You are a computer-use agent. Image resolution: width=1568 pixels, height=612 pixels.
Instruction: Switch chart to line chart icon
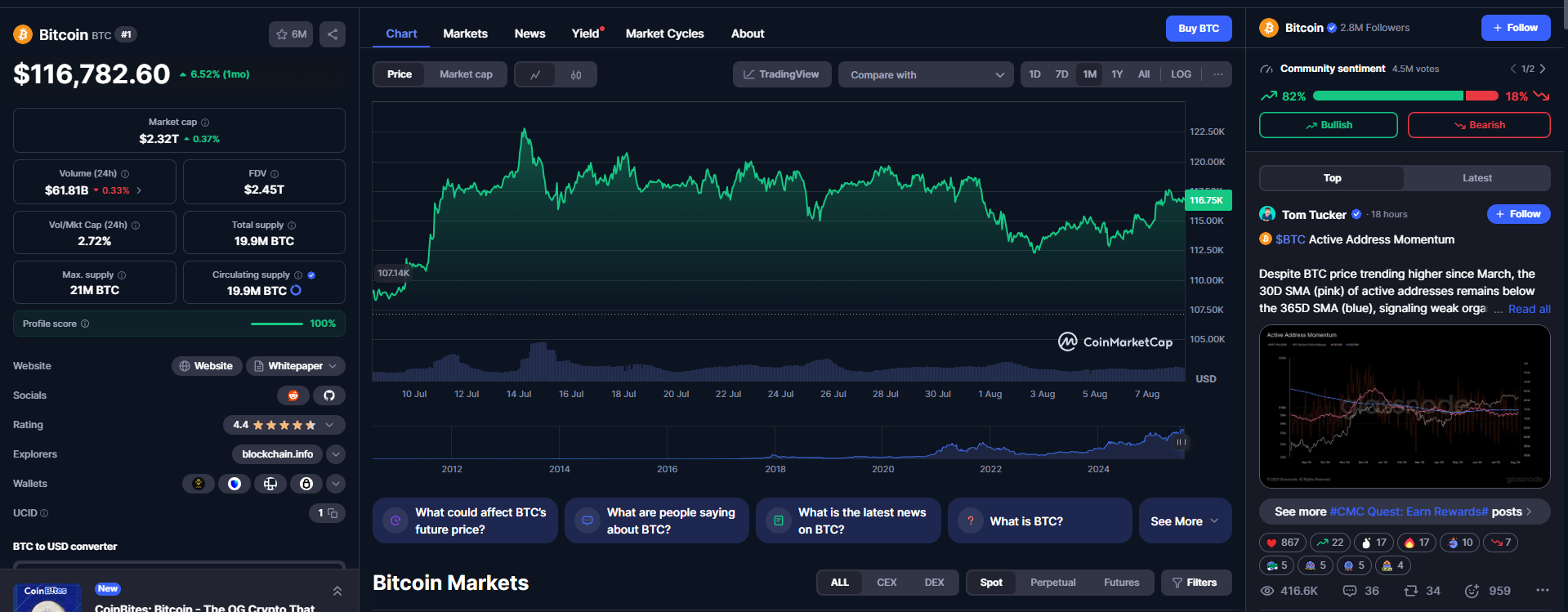[535, 74]
